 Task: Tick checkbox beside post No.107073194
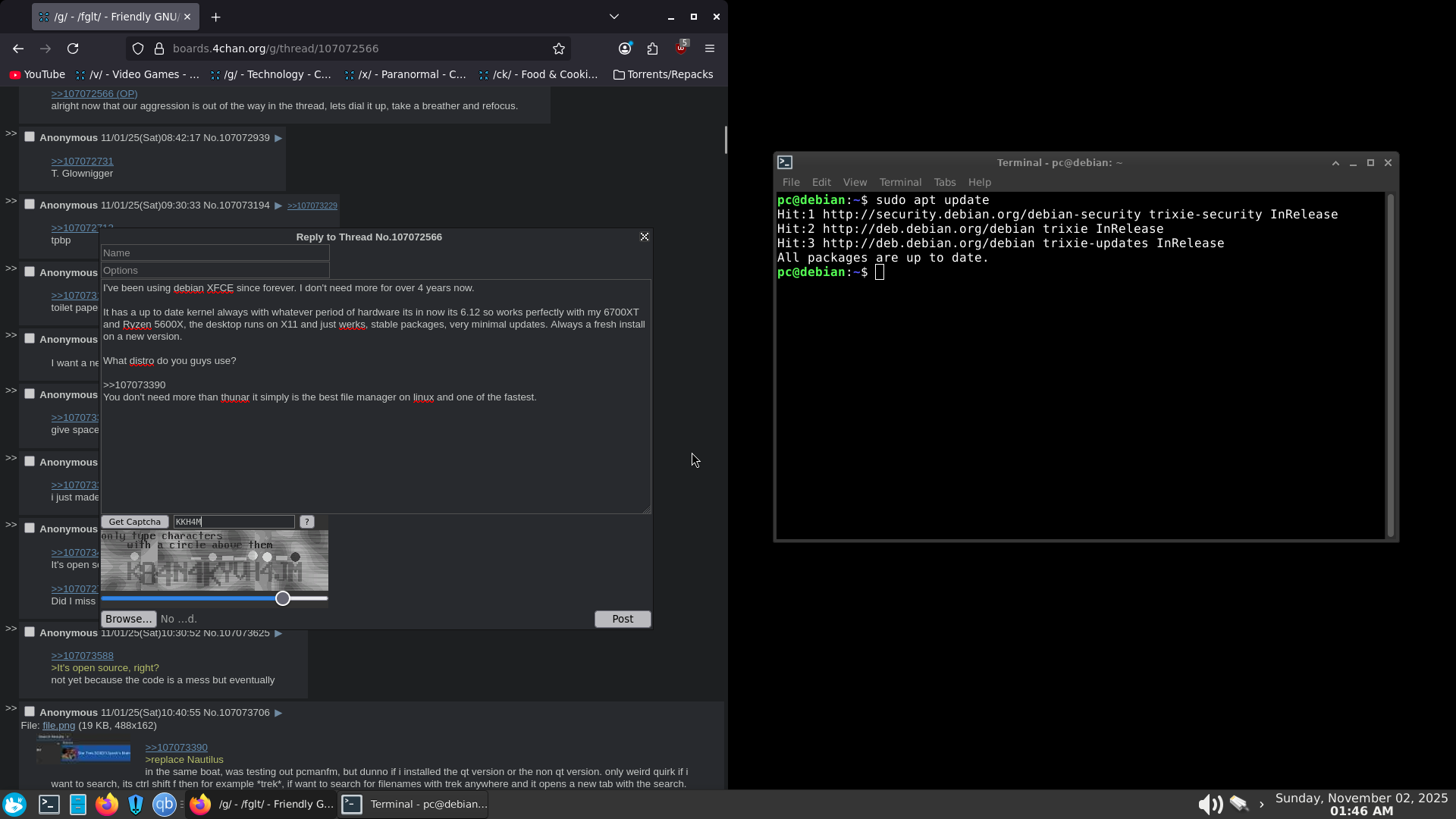(30, 205)
